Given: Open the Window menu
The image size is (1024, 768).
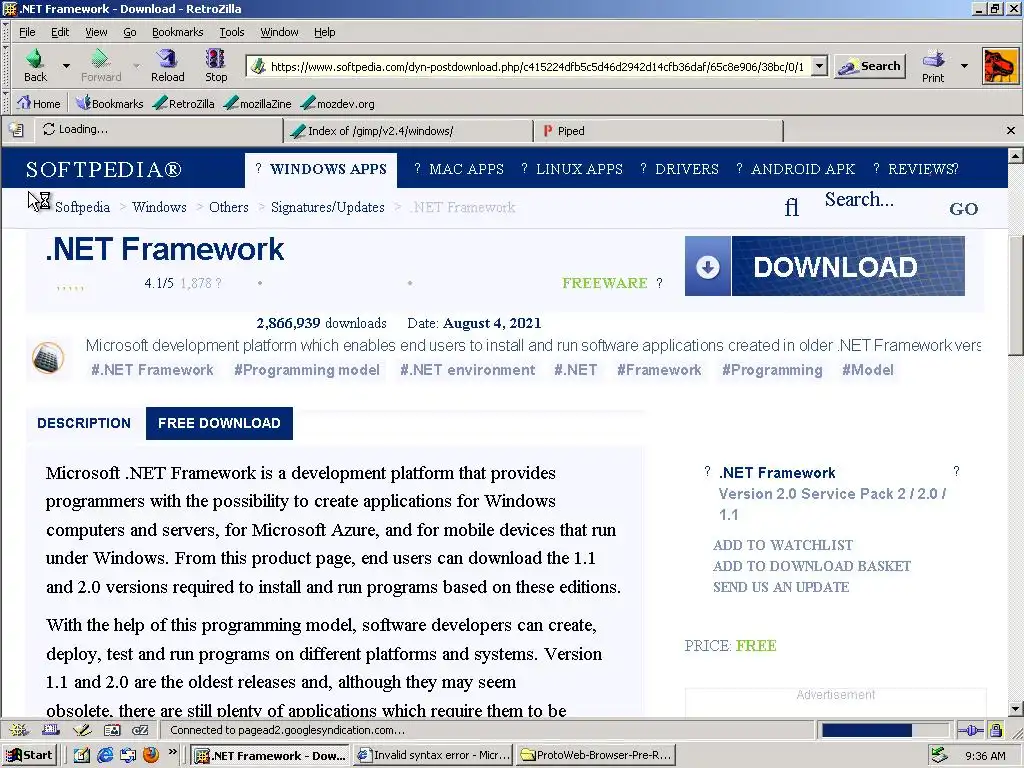Looking at the screenshot, I should (279, 32).
